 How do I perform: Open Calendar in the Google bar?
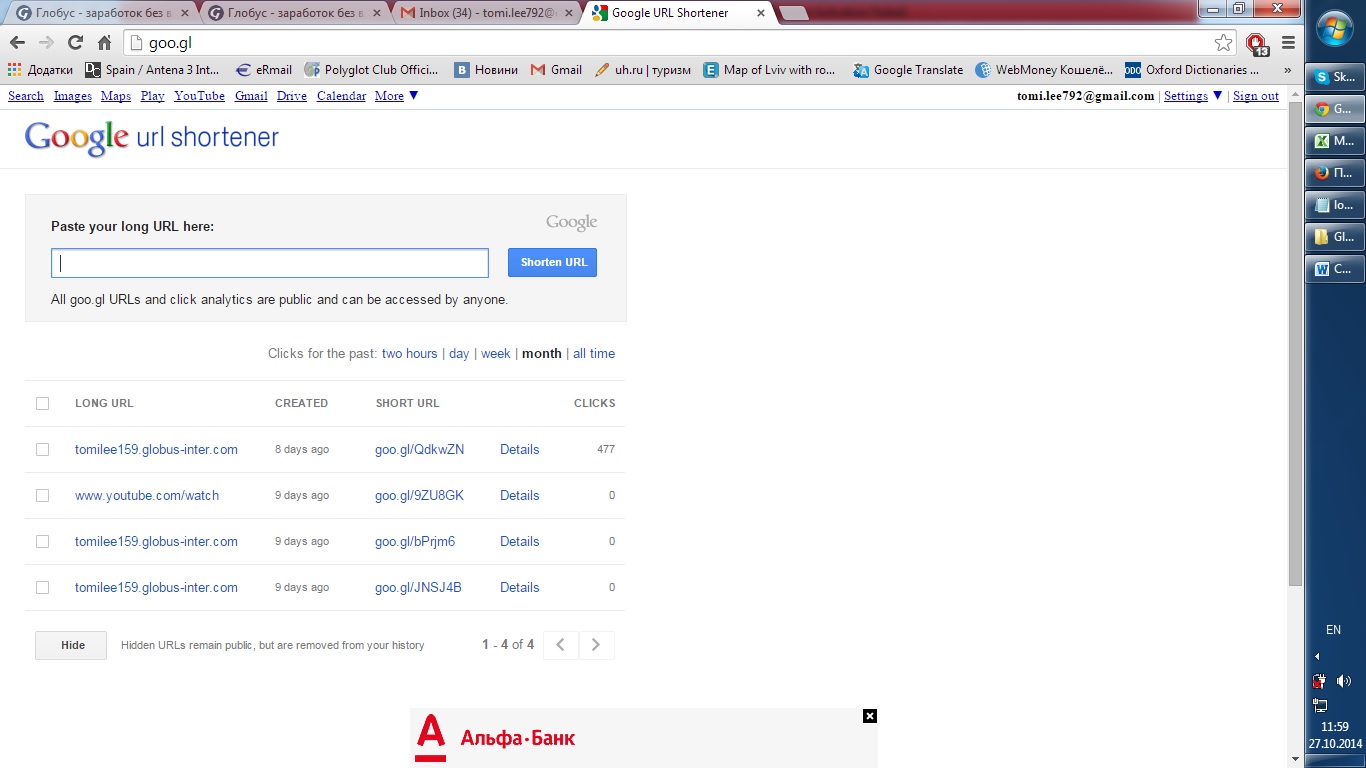[342, 96]
